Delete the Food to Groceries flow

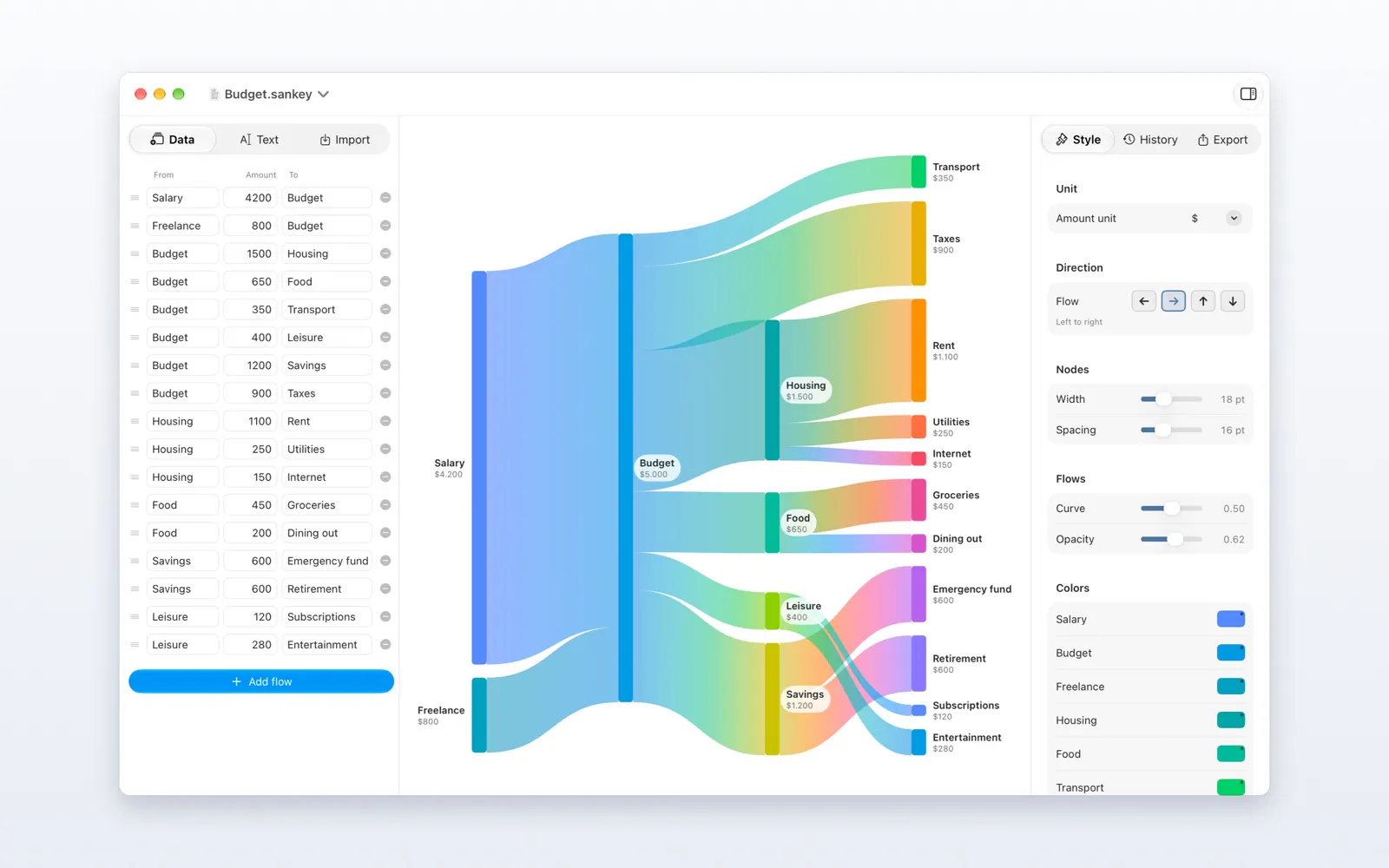(x=385, y=504)
